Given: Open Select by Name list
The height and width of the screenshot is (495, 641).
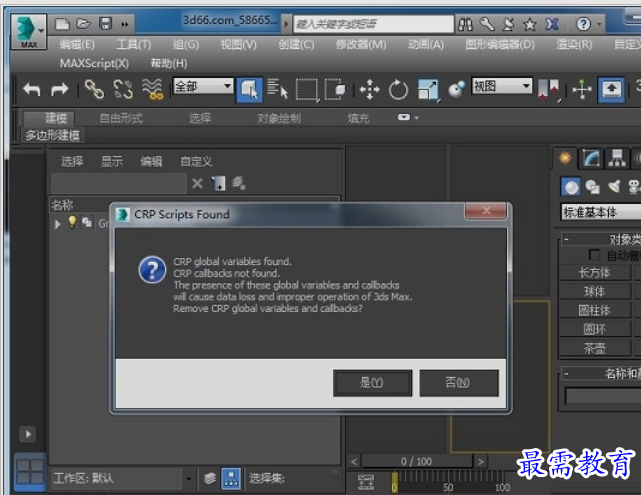Looking at the screenshot, I should pyautogui.click(x=278, y=89).
